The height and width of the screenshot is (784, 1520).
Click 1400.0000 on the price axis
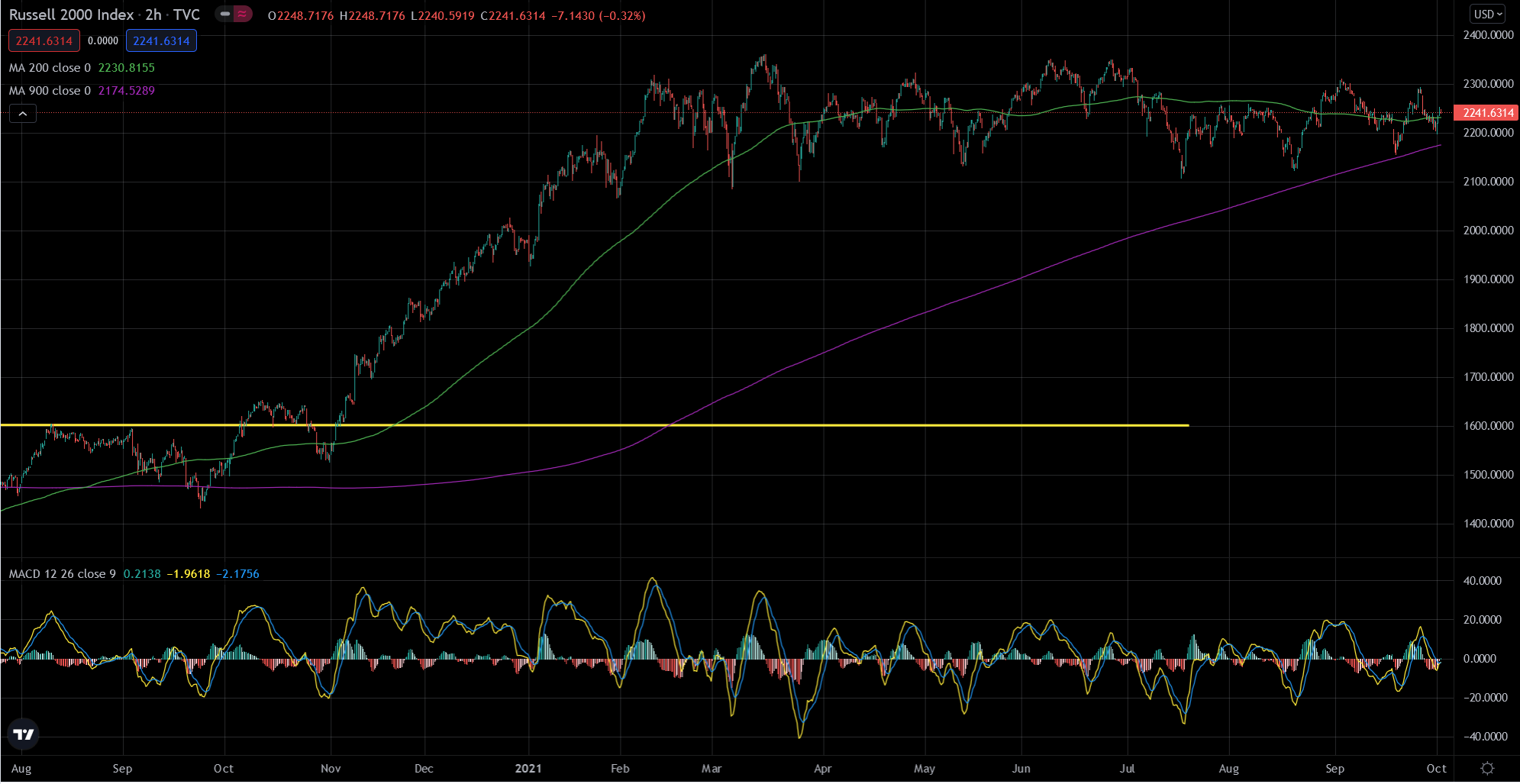(x=1488, y=524)
